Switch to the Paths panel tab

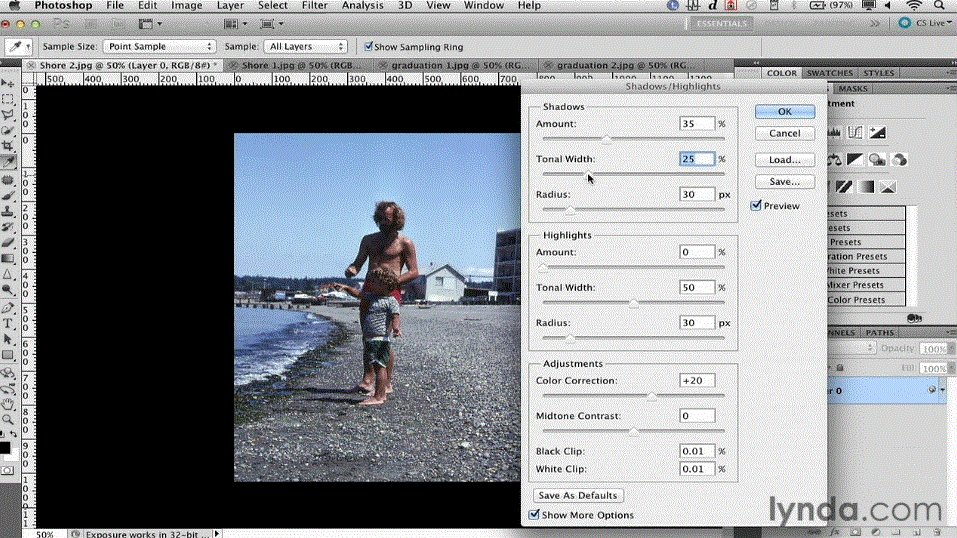tap(879, 332)
